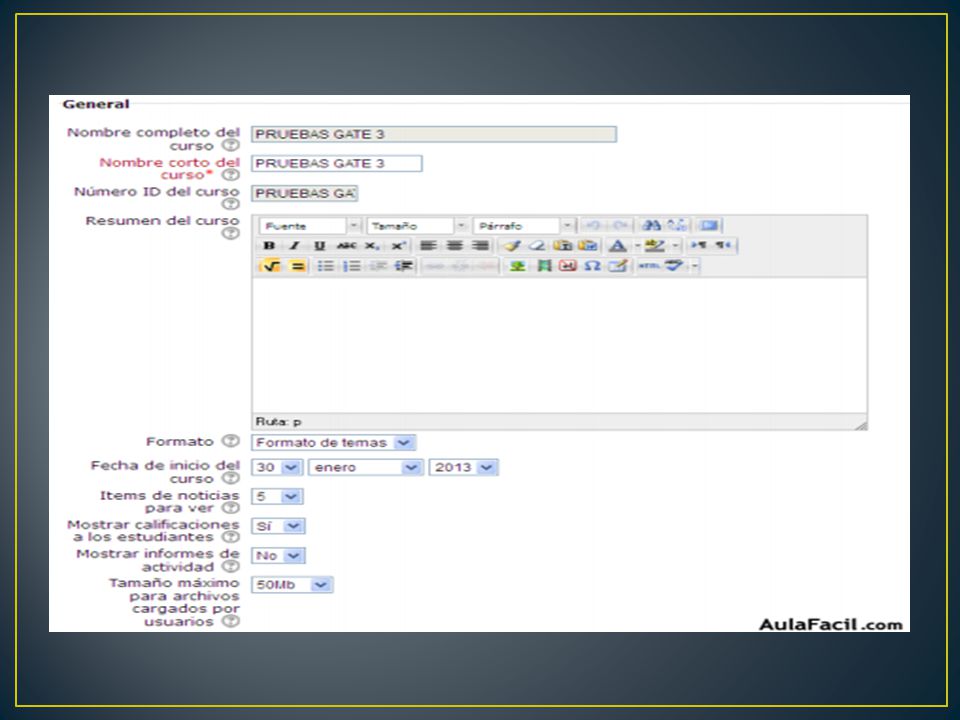Toggle underline formatting in the editor
The width and height of the screenshot is (960, 720).
tap(319, 246)
